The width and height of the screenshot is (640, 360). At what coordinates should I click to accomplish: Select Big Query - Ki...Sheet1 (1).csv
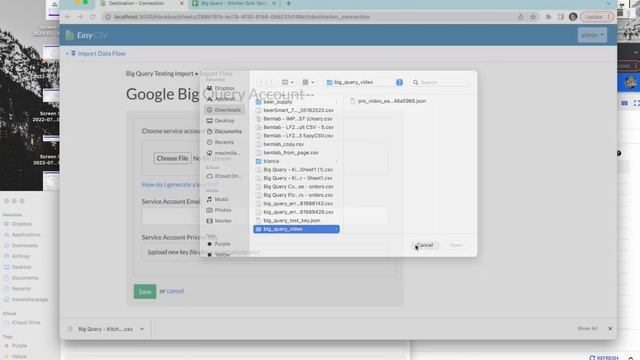tap(296, 169)
